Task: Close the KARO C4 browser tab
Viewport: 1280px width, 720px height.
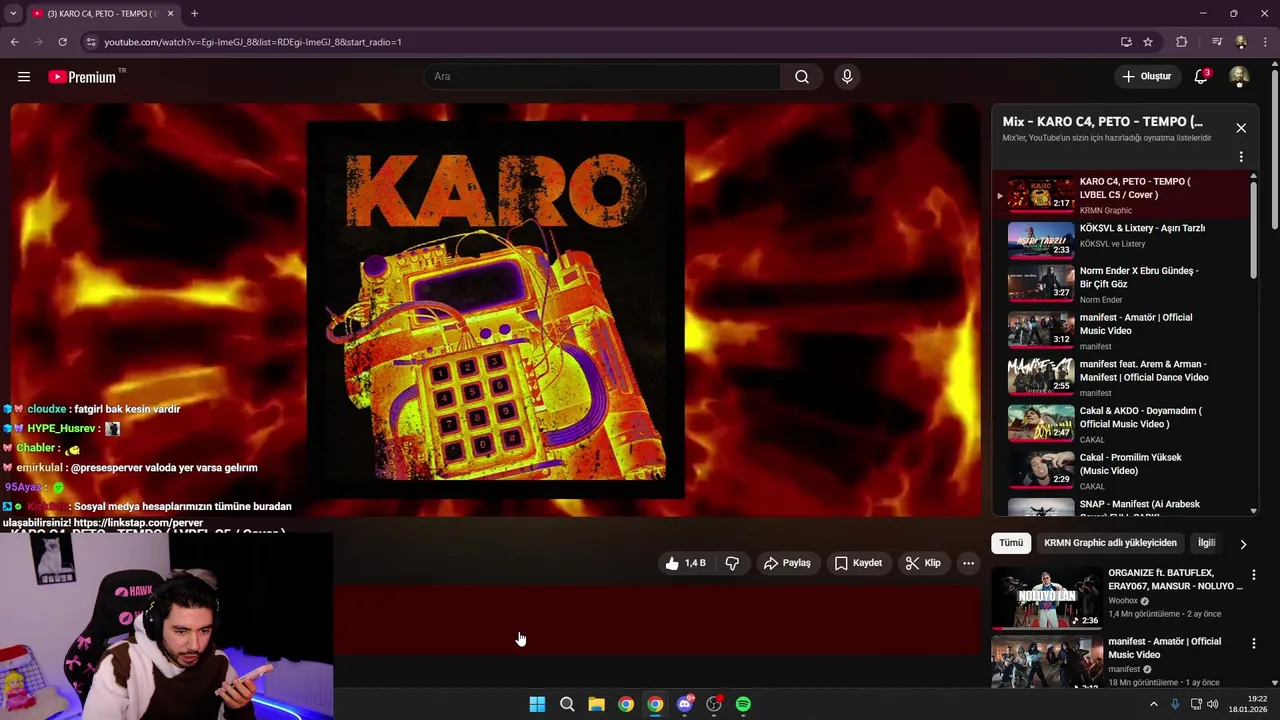Action: coord(170,13)
